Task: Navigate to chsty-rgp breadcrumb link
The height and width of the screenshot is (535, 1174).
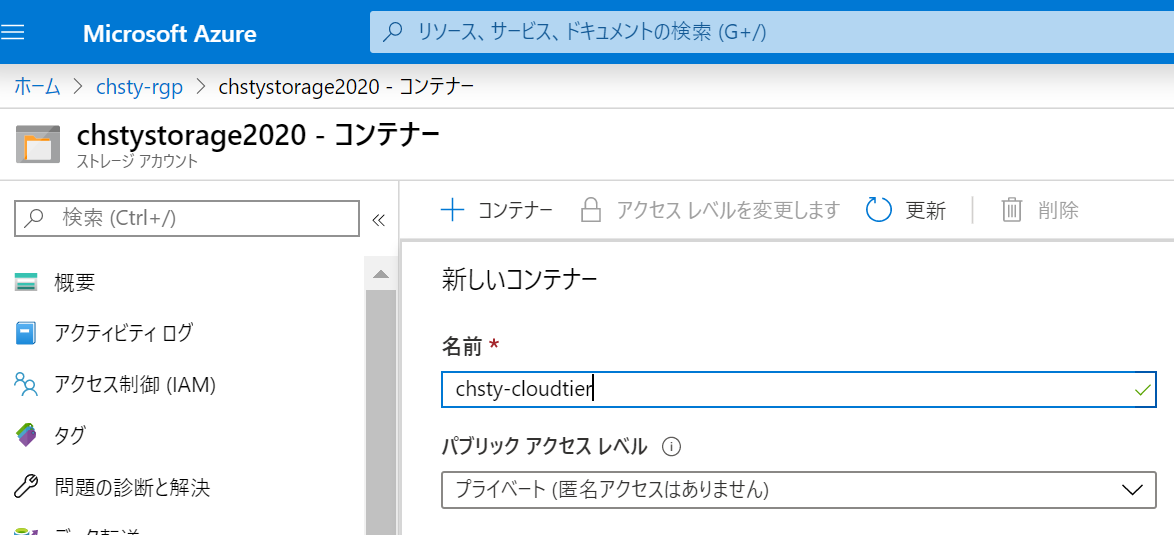Action: [139, 87]
